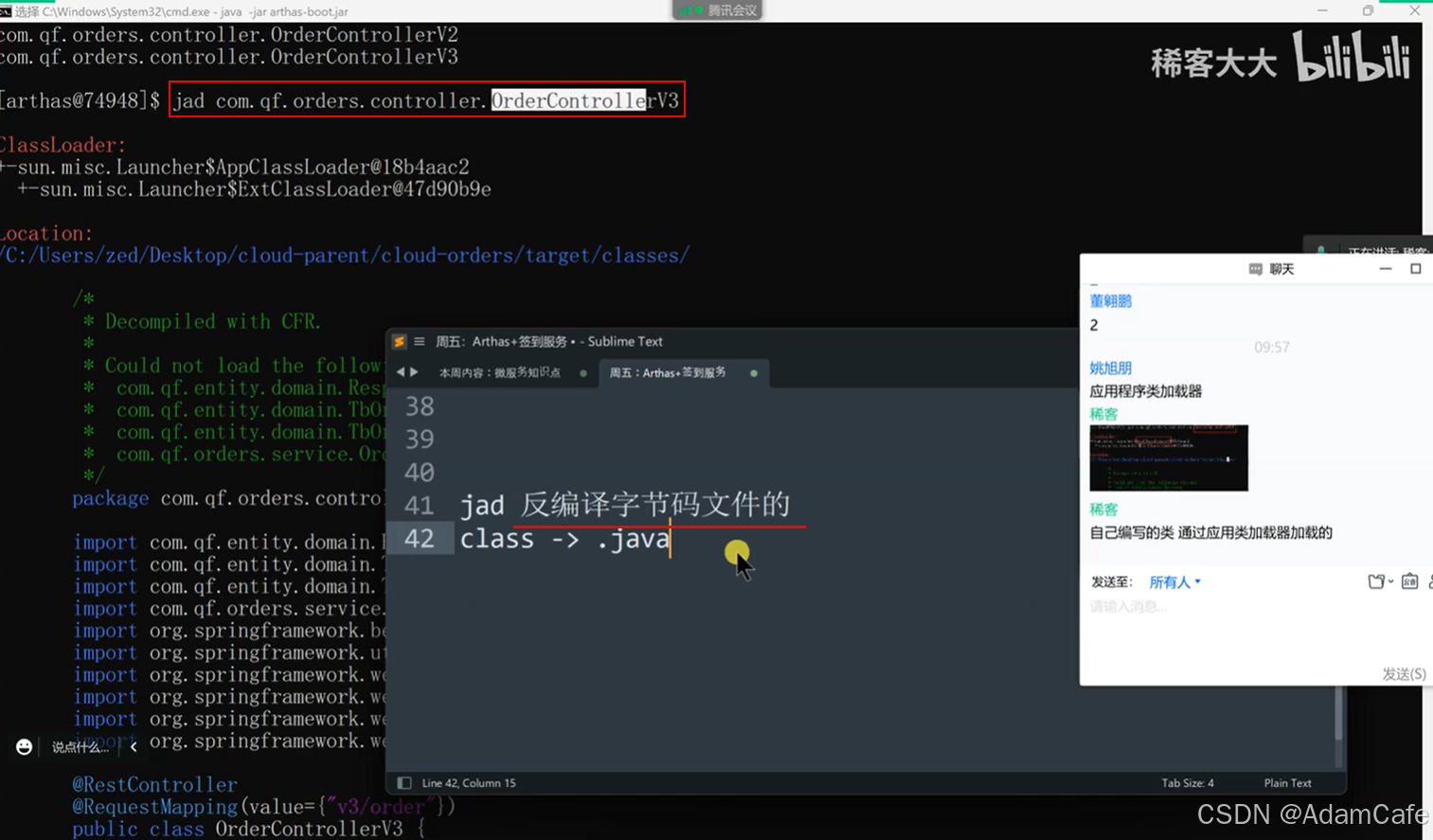Click the 腾讯会议 meeting indicator at top
Screen dimensions: 1433x840
[x=718, y=10]
